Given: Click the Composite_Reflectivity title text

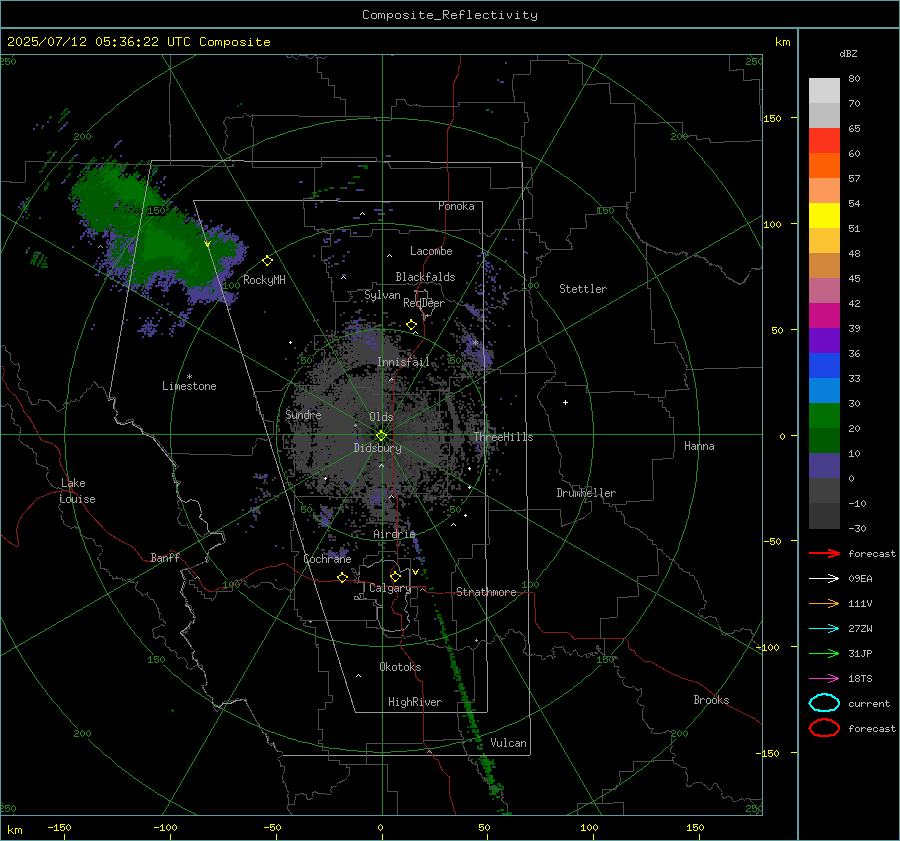Looking at the screenshot, I should (x=450, y=15).
